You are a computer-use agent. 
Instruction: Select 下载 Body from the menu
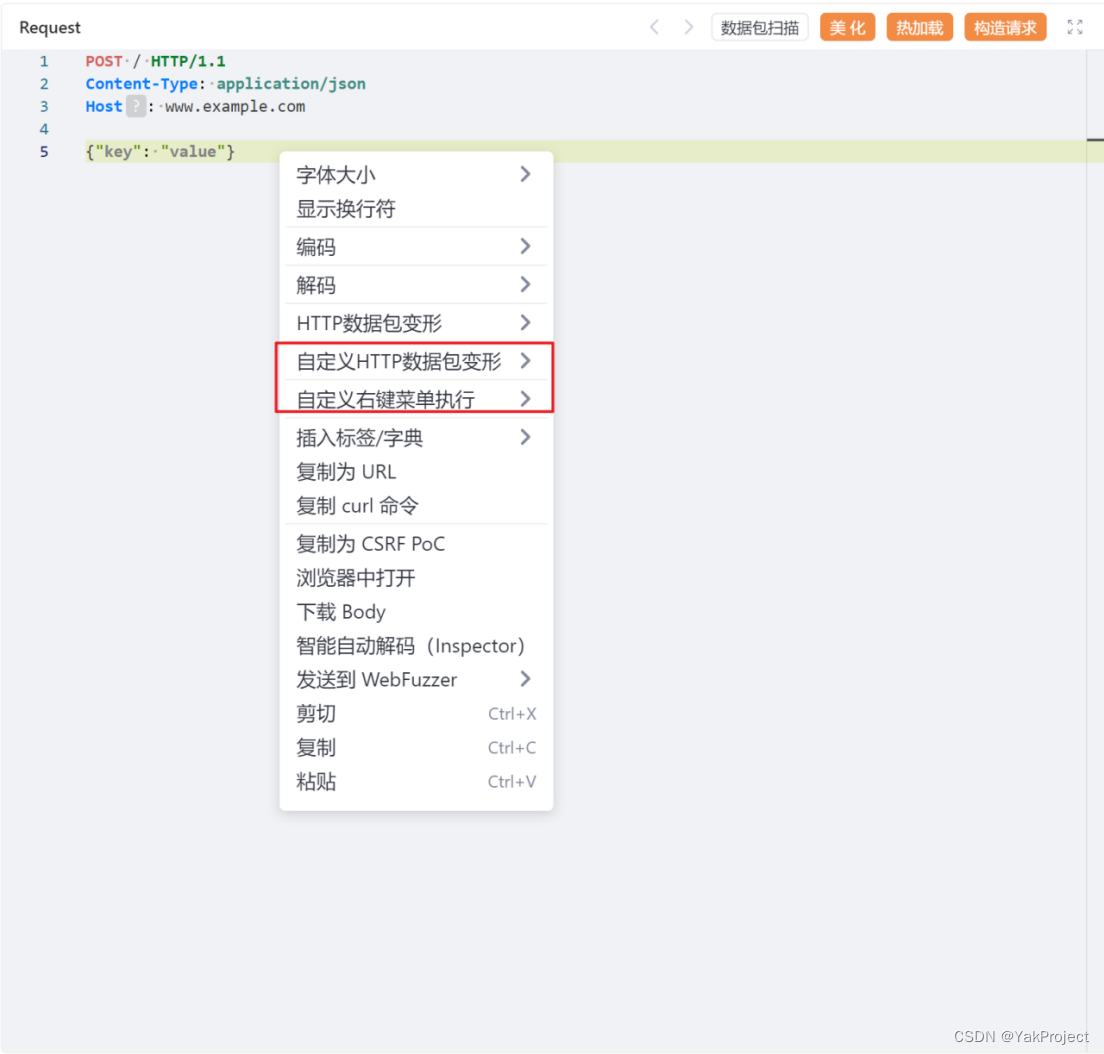pos(416,612)
